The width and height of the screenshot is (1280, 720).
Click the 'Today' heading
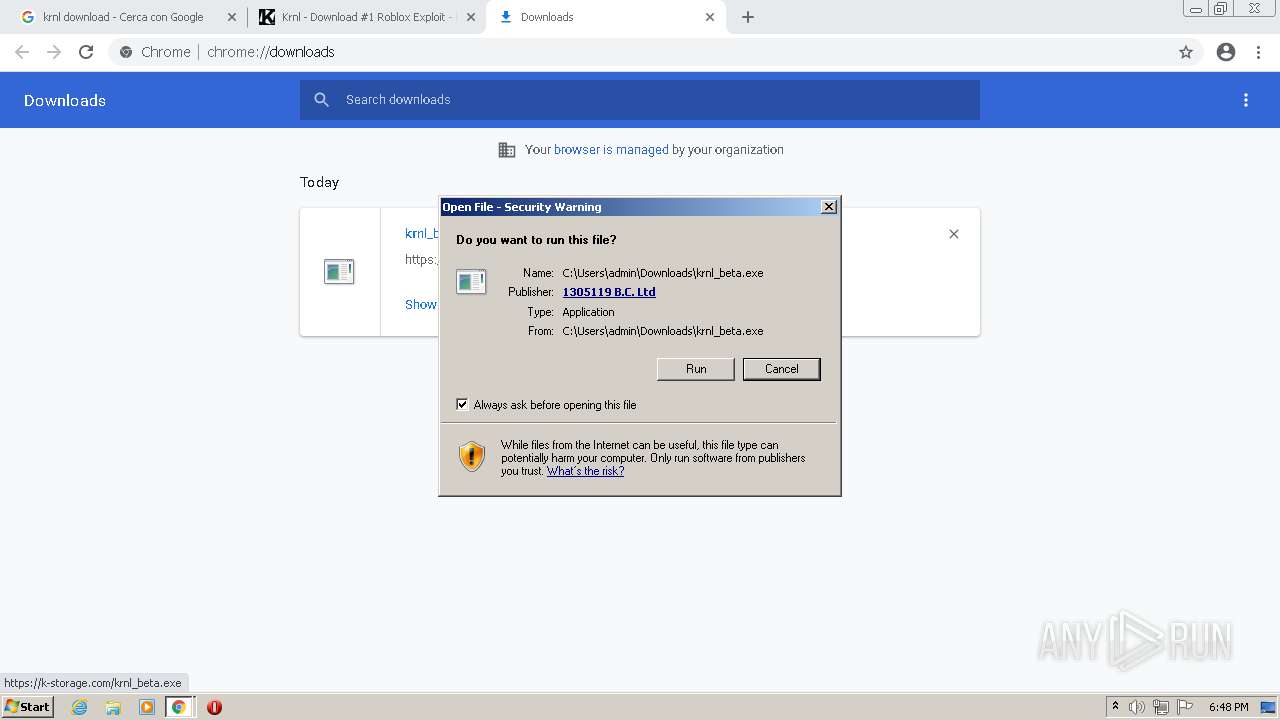tap(320, 182)
